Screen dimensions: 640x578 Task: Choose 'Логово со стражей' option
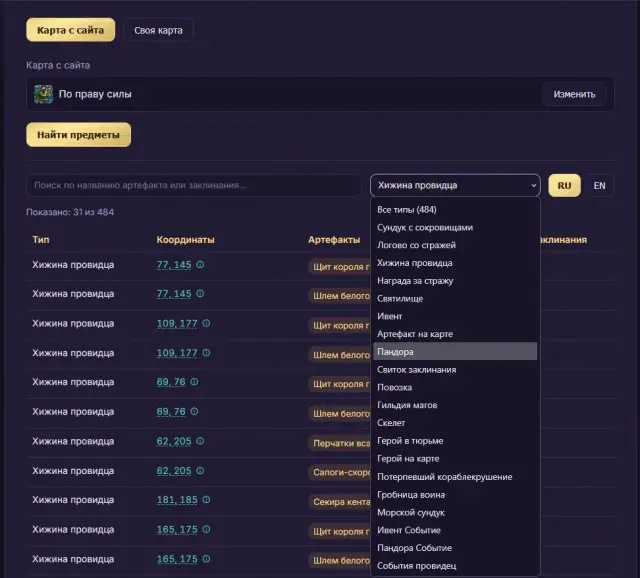click(x=455, y=245)
